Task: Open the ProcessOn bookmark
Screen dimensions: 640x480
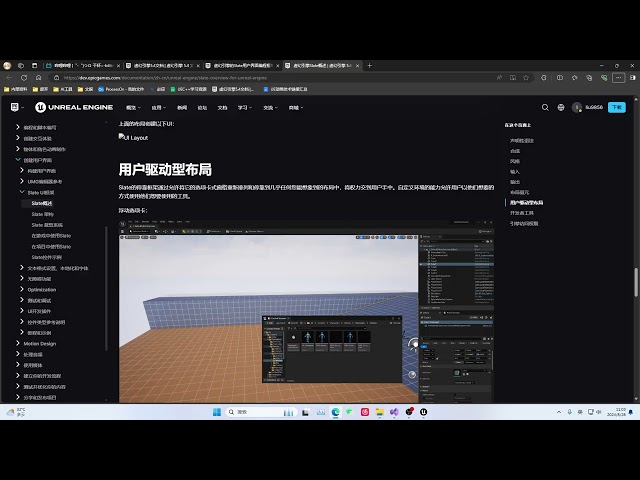Action: 121,89
